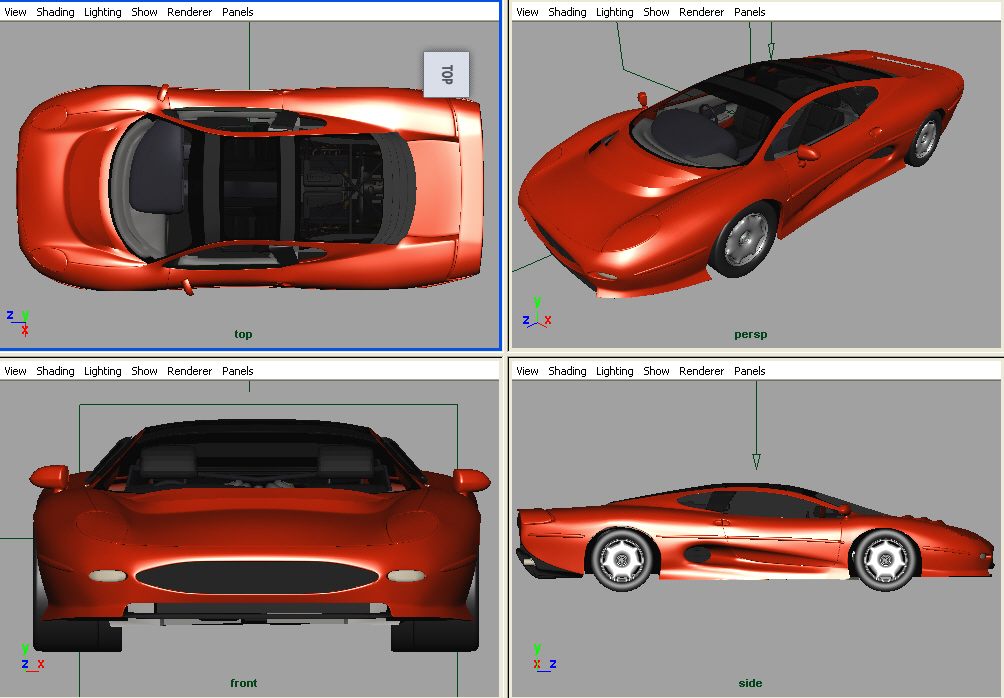Open Show menu in persp viewport

click(x=656, y=12)
